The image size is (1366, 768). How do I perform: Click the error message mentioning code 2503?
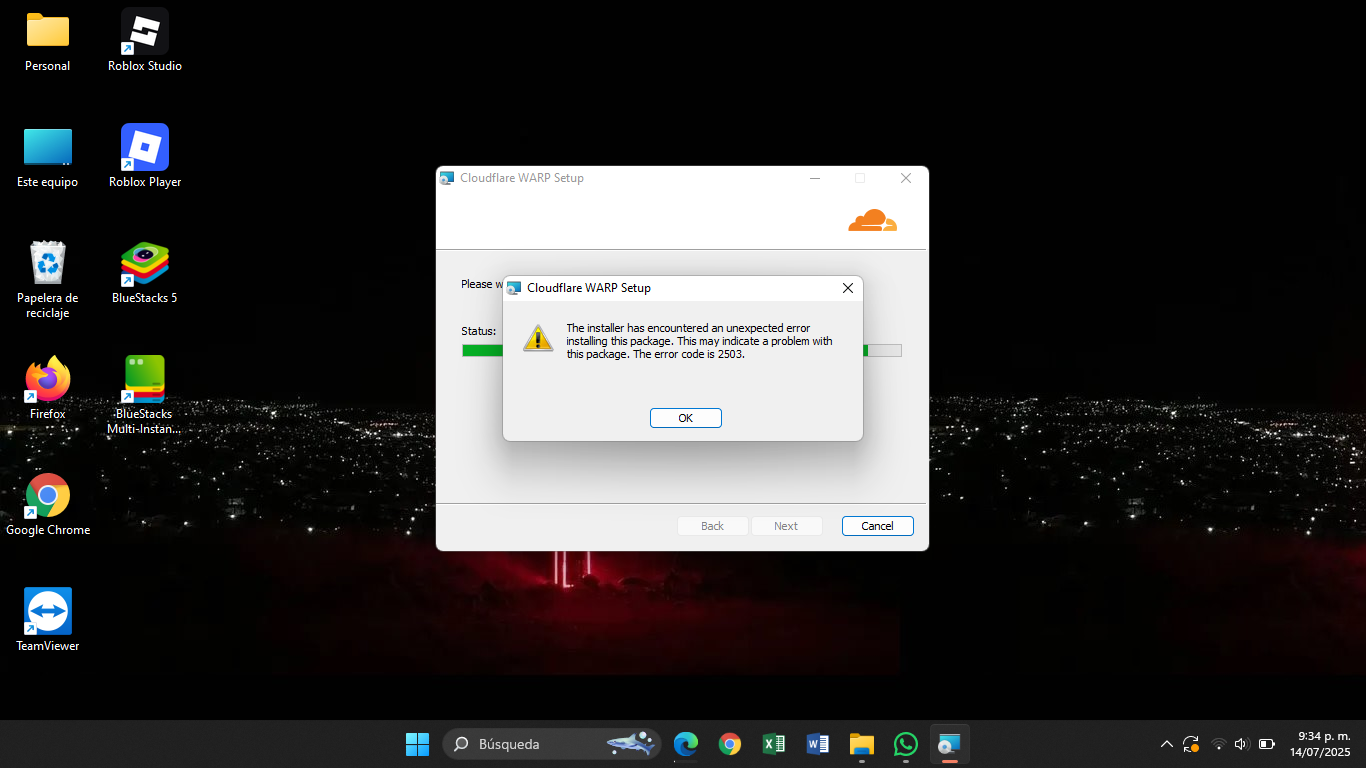point(699,341)
